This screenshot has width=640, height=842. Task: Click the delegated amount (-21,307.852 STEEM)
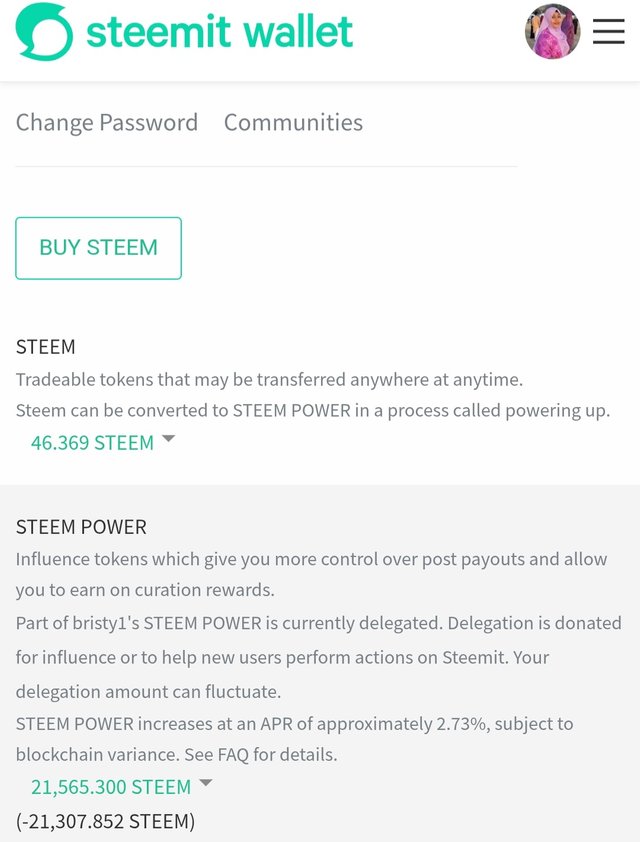105,822
